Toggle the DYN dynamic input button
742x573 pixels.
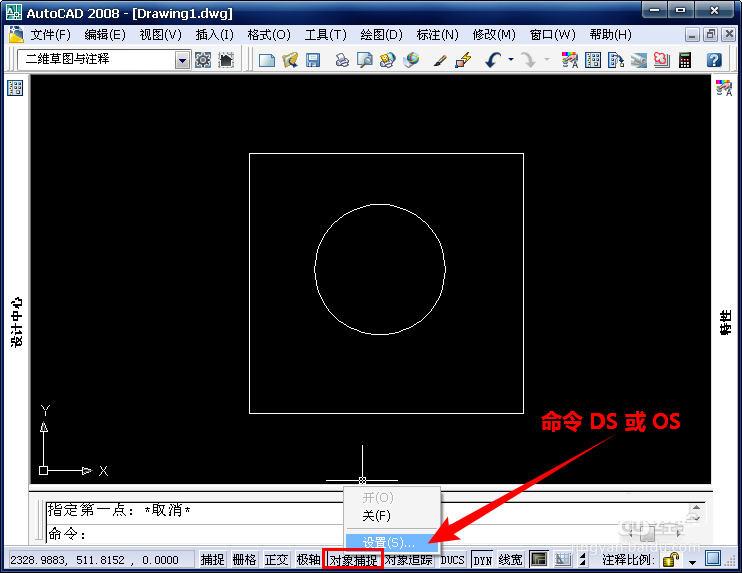tap(482, 560)
